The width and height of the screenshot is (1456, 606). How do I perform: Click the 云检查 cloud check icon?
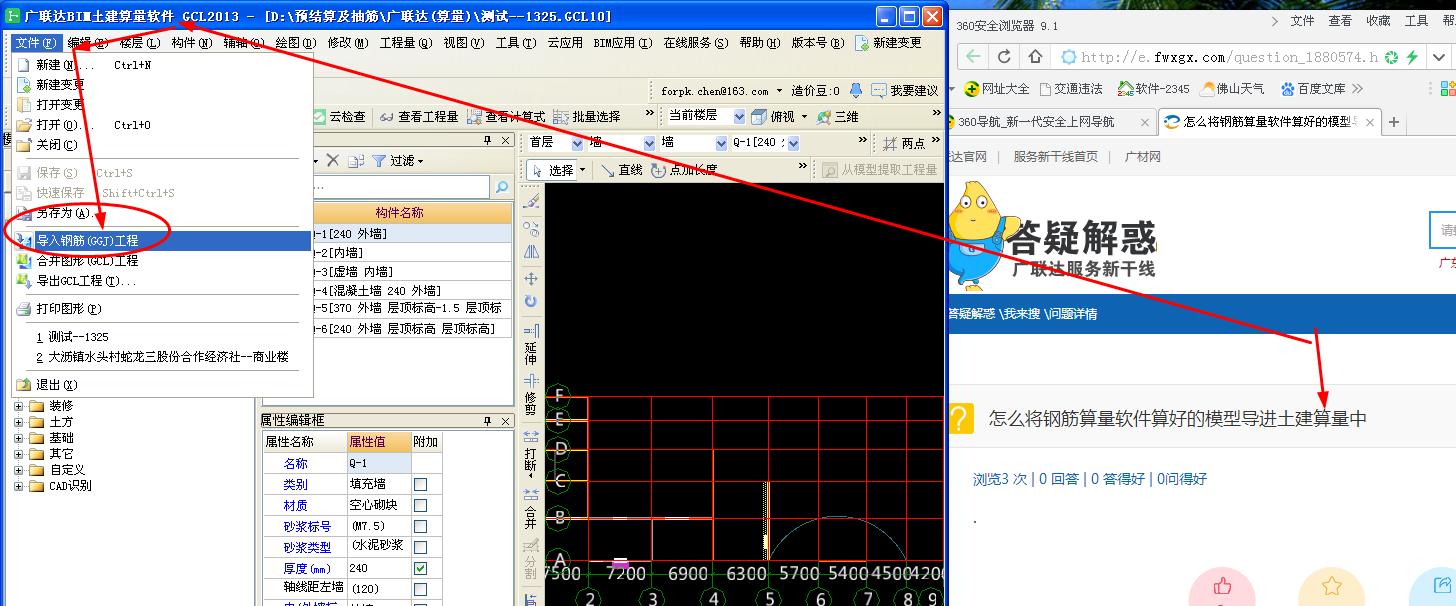coord(320,117)
